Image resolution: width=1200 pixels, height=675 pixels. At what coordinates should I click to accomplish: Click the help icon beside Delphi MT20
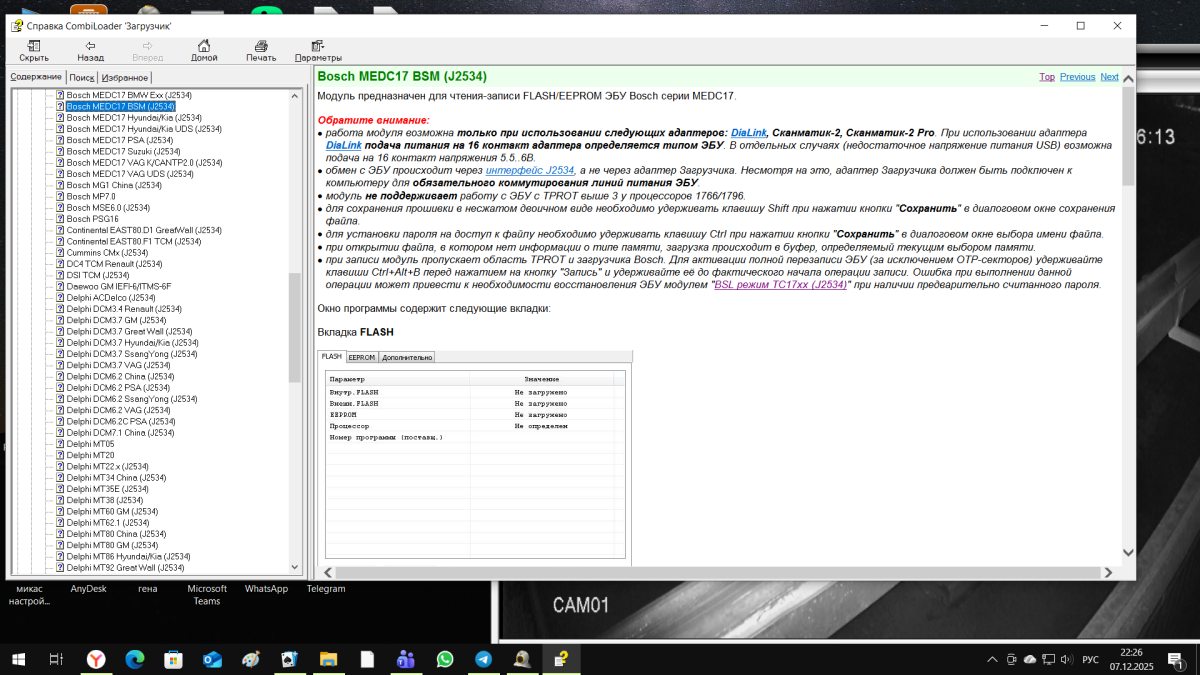coord(60,455)
